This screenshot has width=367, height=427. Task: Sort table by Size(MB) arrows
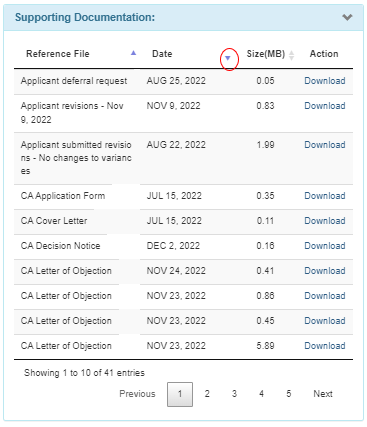pyautogui.click(x=291, y=55)
